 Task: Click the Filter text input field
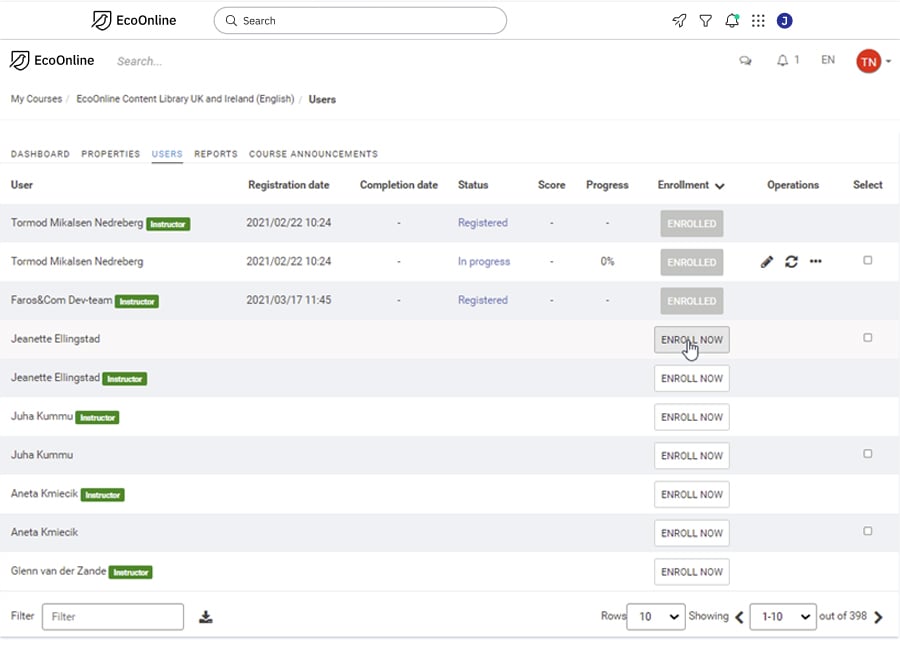[x=113, y=617]
